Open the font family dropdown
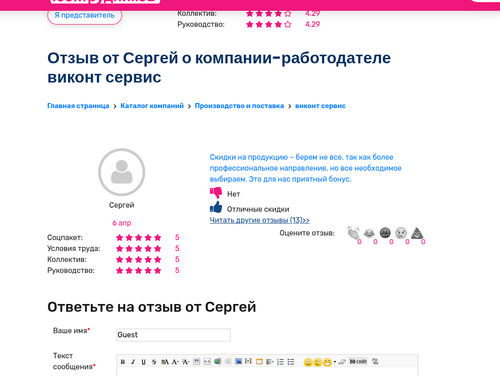Image resolution: width=500 pixels, height=376 pixels. tap(186, 362)
